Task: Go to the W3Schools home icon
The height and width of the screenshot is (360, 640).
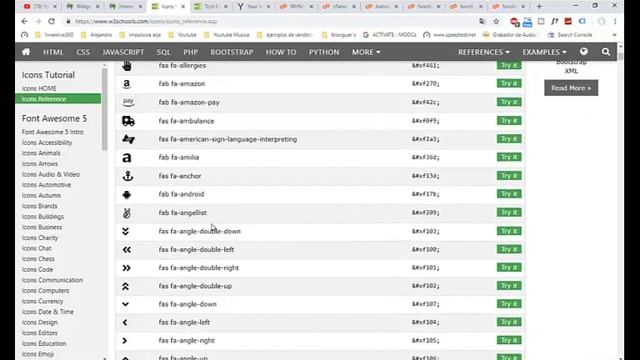Action: pyautogui.click(x=26, y=52)
